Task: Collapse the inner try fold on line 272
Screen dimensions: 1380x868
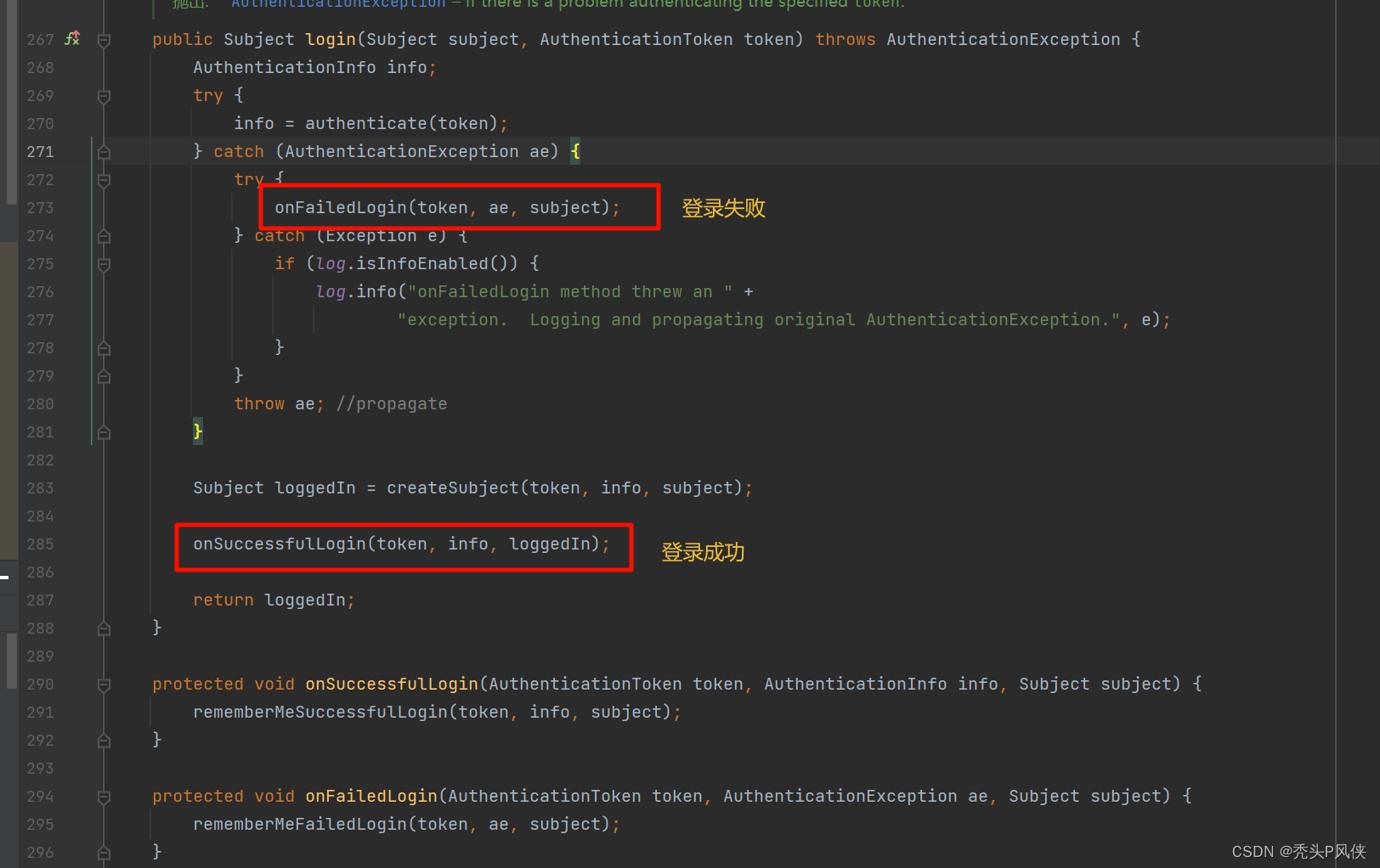Action: tap(104, 180)
